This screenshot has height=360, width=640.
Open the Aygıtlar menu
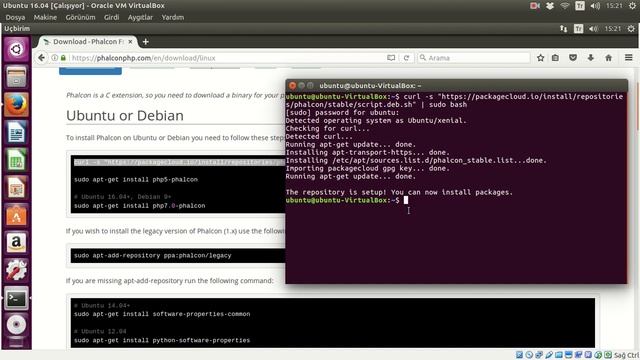click(140, 18)
